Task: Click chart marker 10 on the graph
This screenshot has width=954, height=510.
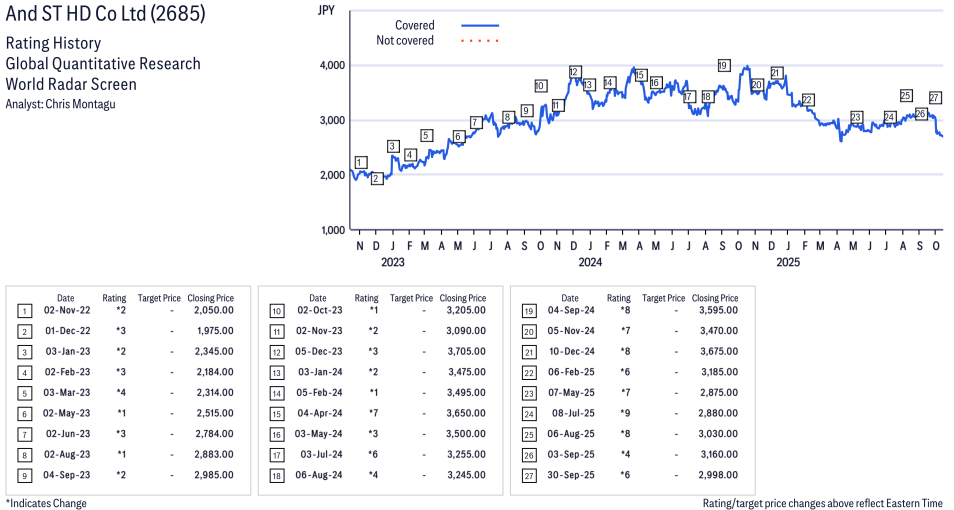Action: (x=541, y=86)
